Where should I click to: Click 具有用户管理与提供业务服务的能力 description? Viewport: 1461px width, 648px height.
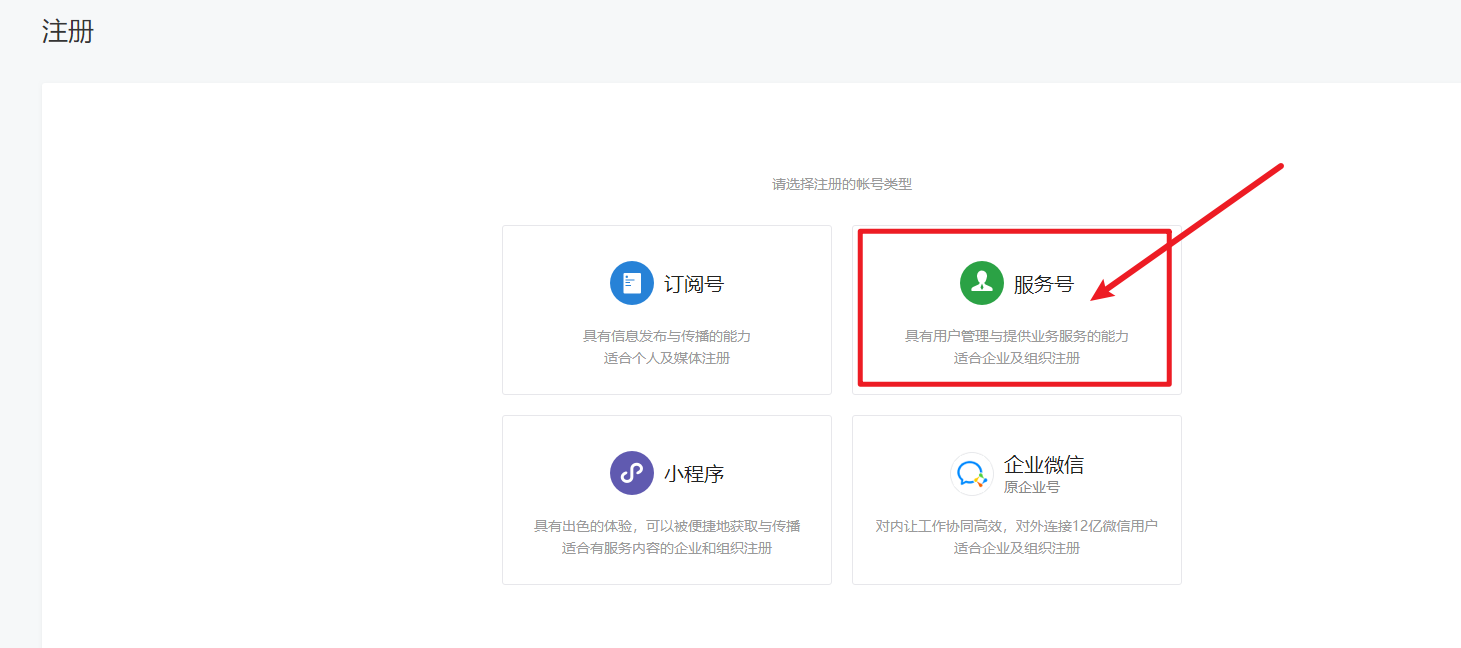pyautogui.click(x=1017, y=336)
